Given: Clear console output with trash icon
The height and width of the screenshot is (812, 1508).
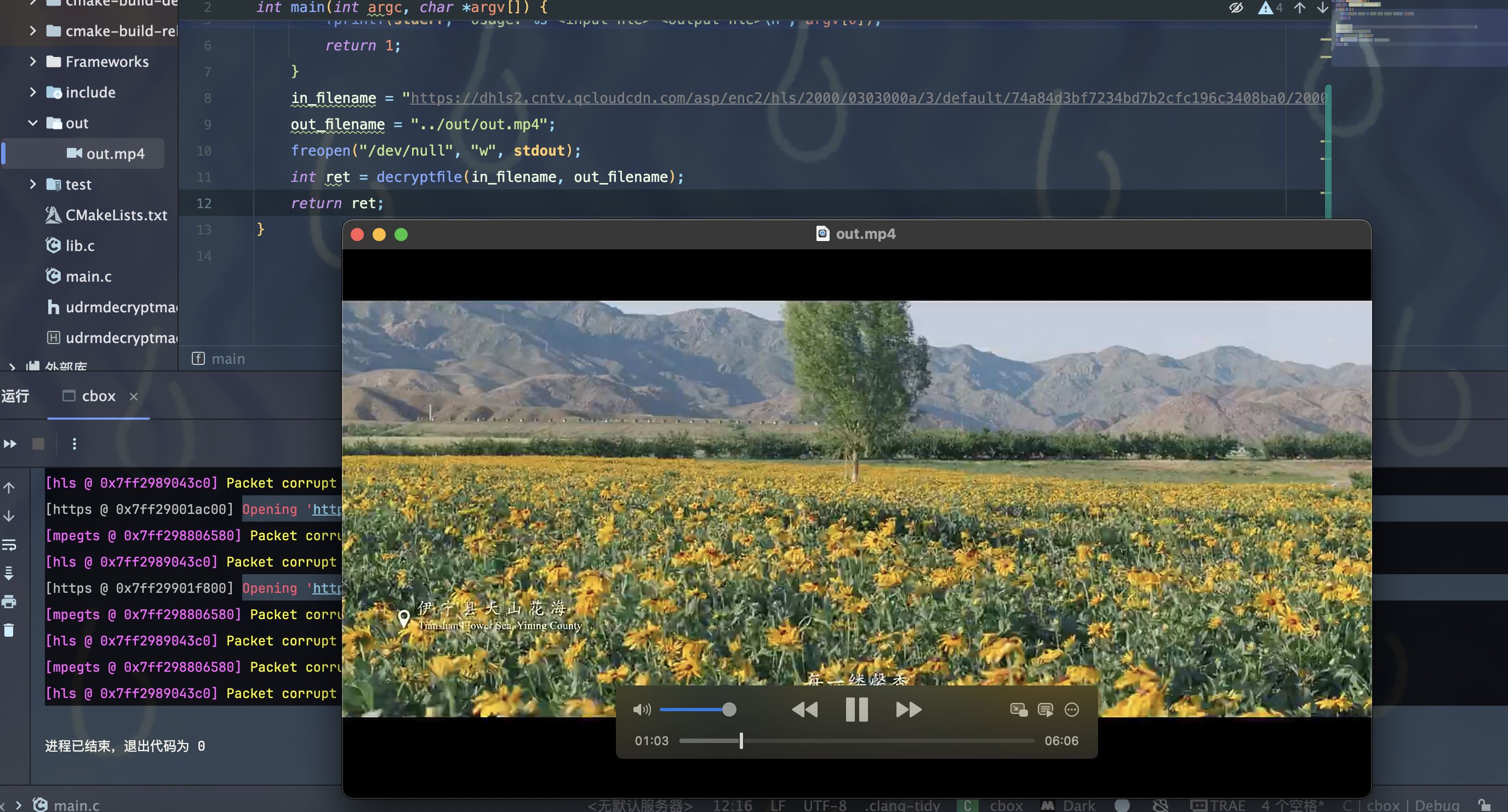Looking at the screenshot, I should (9, 630).
